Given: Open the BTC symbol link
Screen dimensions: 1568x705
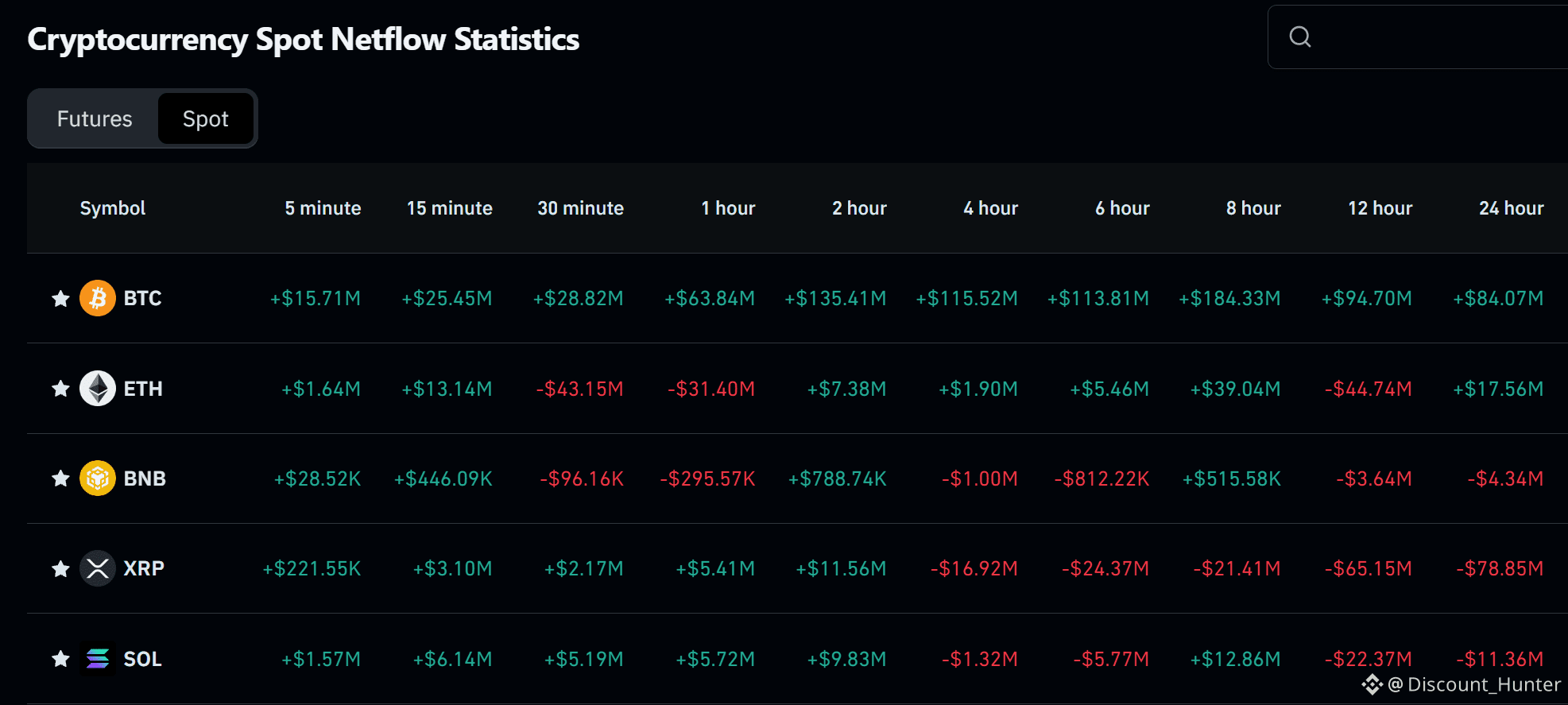Looking at the screenshot, I should (x=143, y=298).
